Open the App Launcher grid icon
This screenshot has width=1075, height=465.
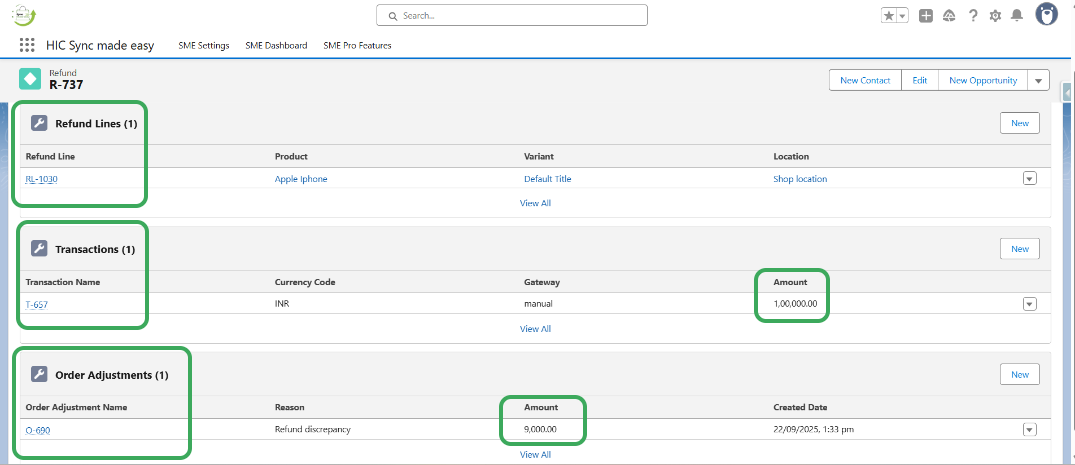(x=27, y=45)
